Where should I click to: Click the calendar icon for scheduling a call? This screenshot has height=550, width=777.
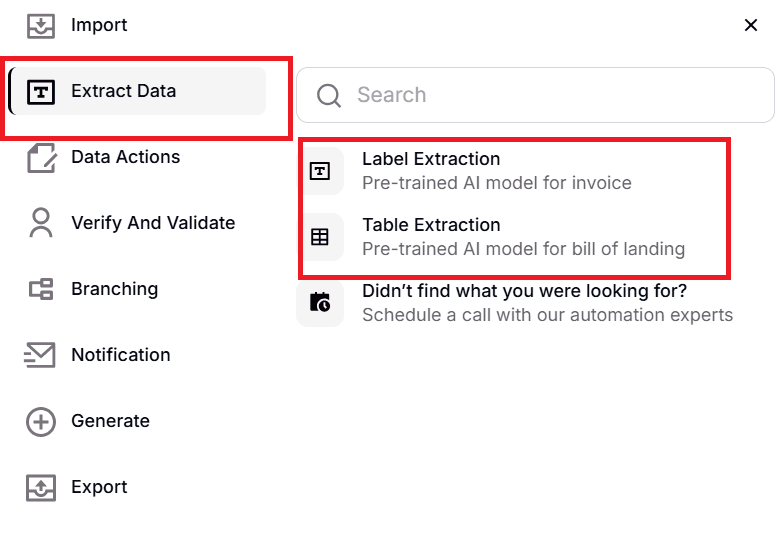pyautogui.click(x=320, y=303)
